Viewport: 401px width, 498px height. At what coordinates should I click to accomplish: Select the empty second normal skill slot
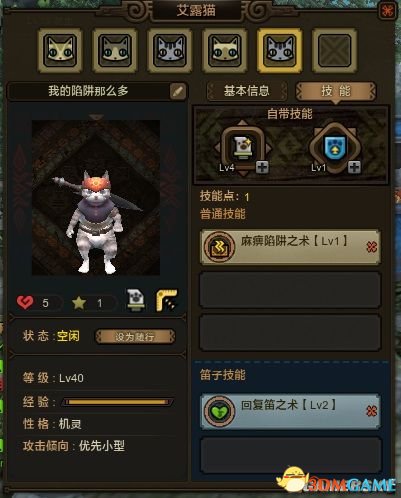(x=290, y=290)
